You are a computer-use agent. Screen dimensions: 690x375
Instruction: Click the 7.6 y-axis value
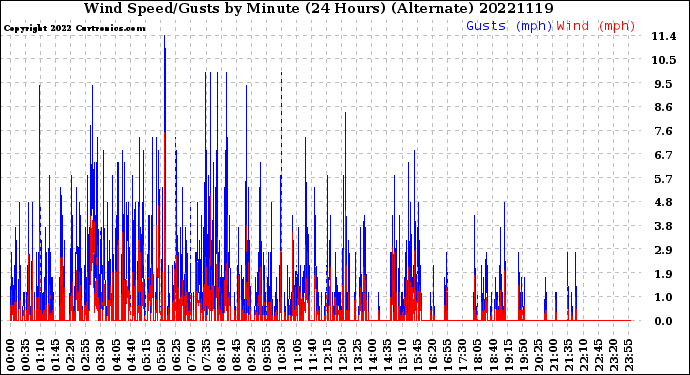(664, 131)
